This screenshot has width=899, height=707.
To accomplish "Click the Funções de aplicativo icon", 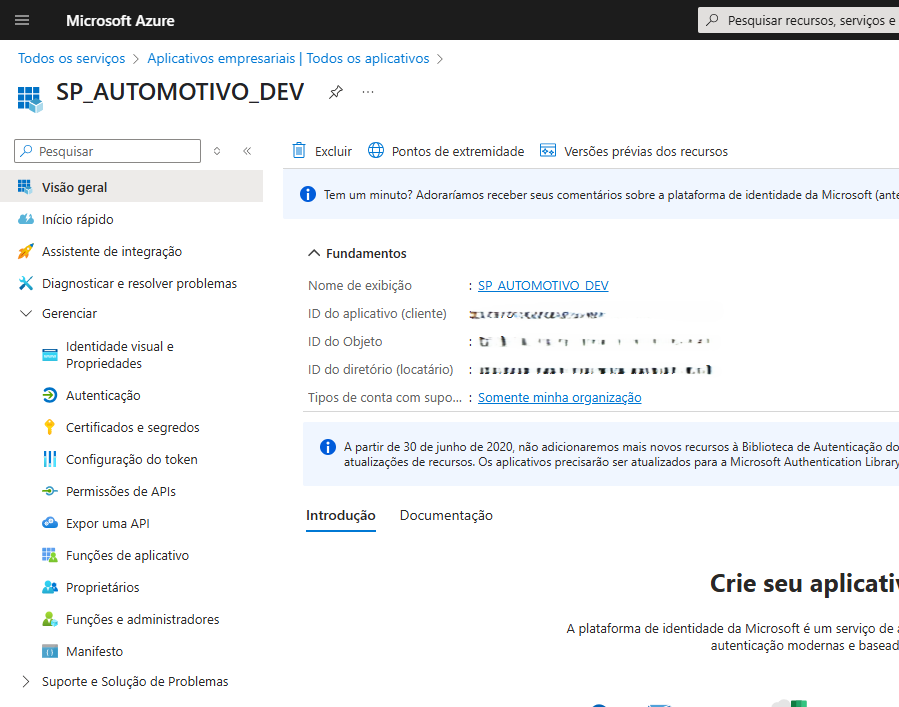I will pos(50,554).
